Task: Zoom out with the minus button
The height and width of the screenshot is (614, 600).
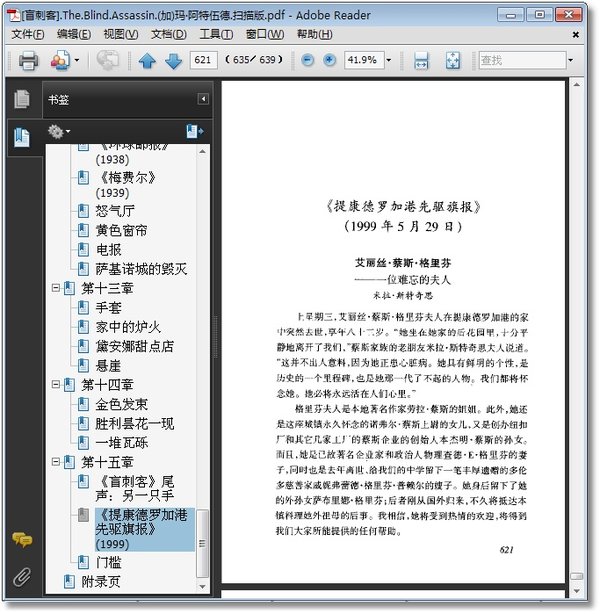Action: 307,60
